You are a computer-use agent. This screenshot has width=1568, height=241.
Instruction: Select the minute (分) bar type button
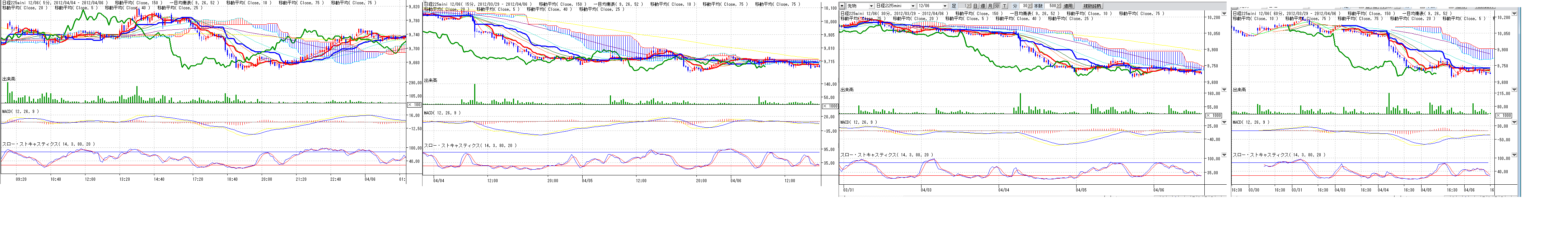click(997, 6)
